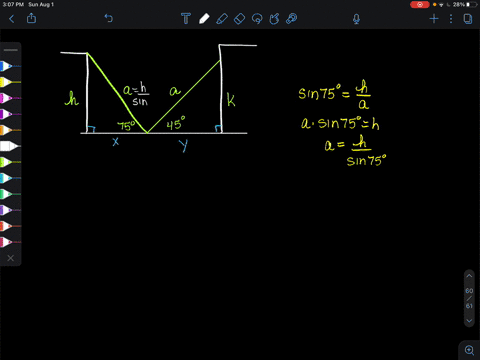Tap the 3:07 PM clock
This screenshot has width=480, height=360.
(x=13, y=5)
